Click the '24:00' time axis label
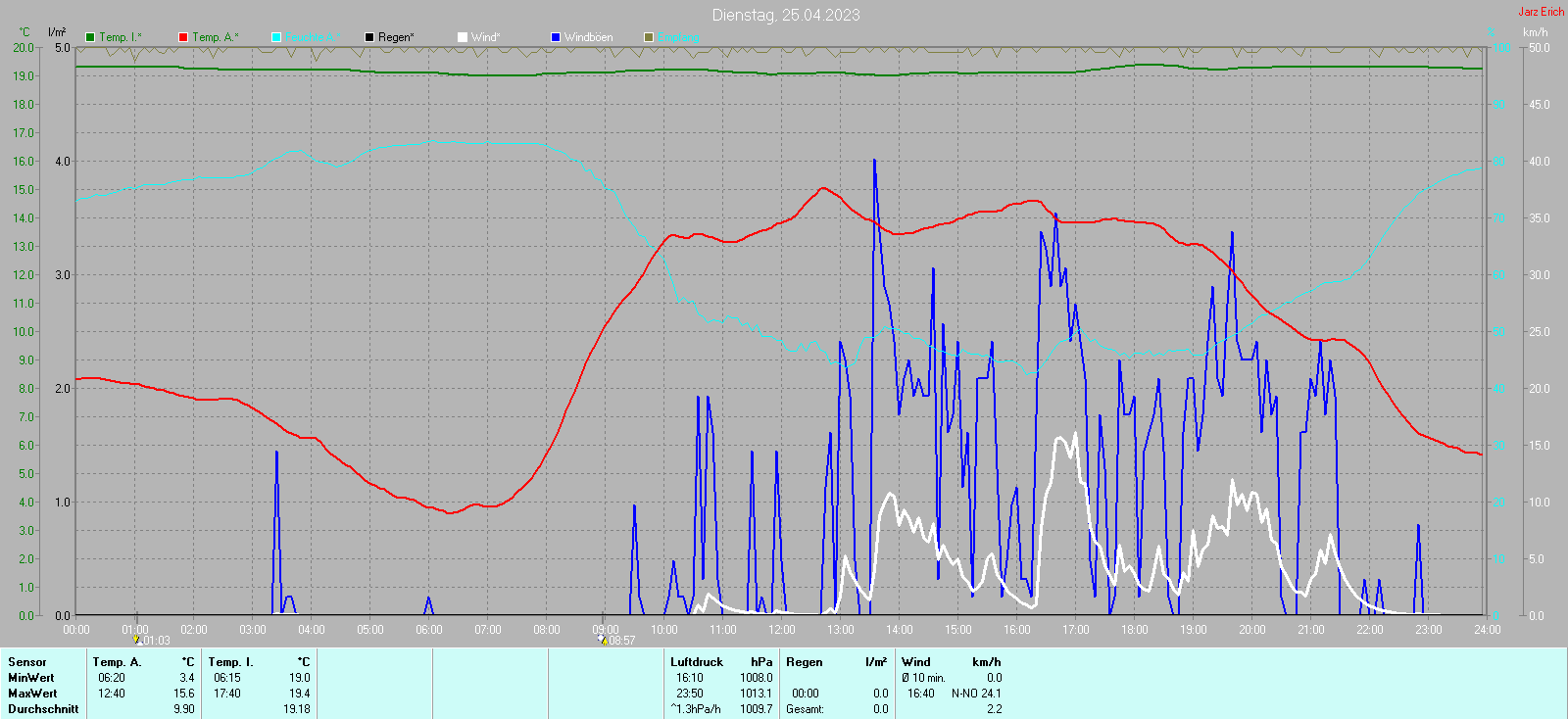This screenshot has width=1568, height=719. 1488,630
